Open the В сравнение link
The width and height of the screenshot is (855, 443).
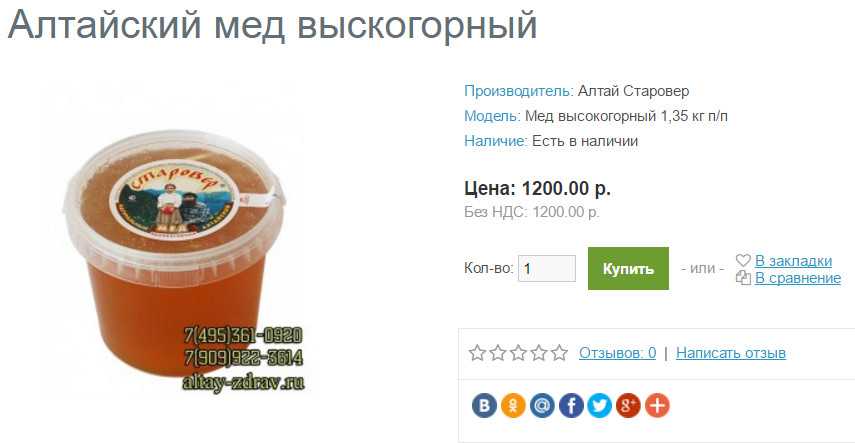[x=798, y=278]
